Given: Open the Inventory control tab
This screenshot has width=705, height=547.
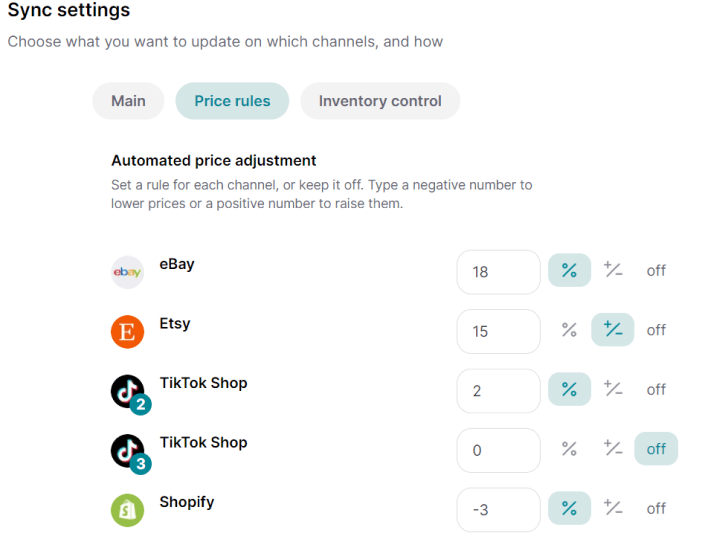Looking at the screenshot, I should click(380, 101).
